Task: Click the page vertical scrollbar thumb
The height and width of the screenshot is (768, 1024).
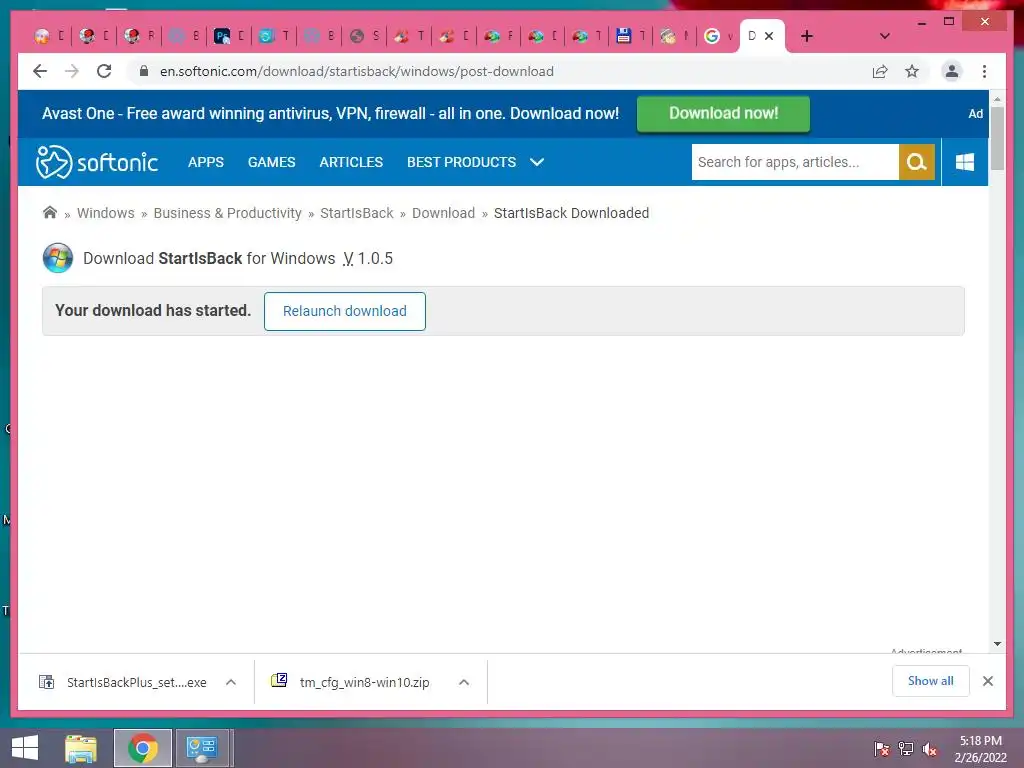Action: coord(997,138)
